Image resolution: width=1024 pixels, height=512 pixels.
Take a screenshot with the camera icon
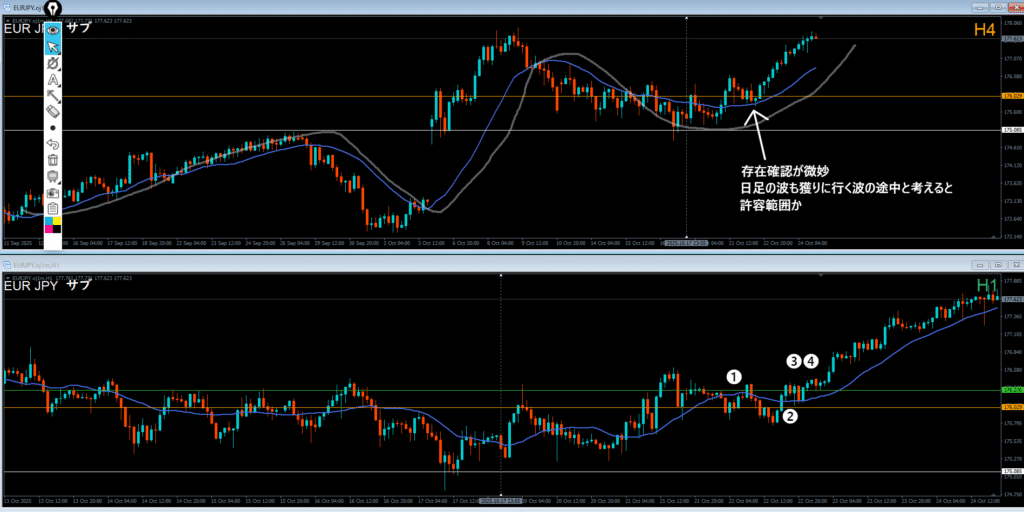coord(53,191)
